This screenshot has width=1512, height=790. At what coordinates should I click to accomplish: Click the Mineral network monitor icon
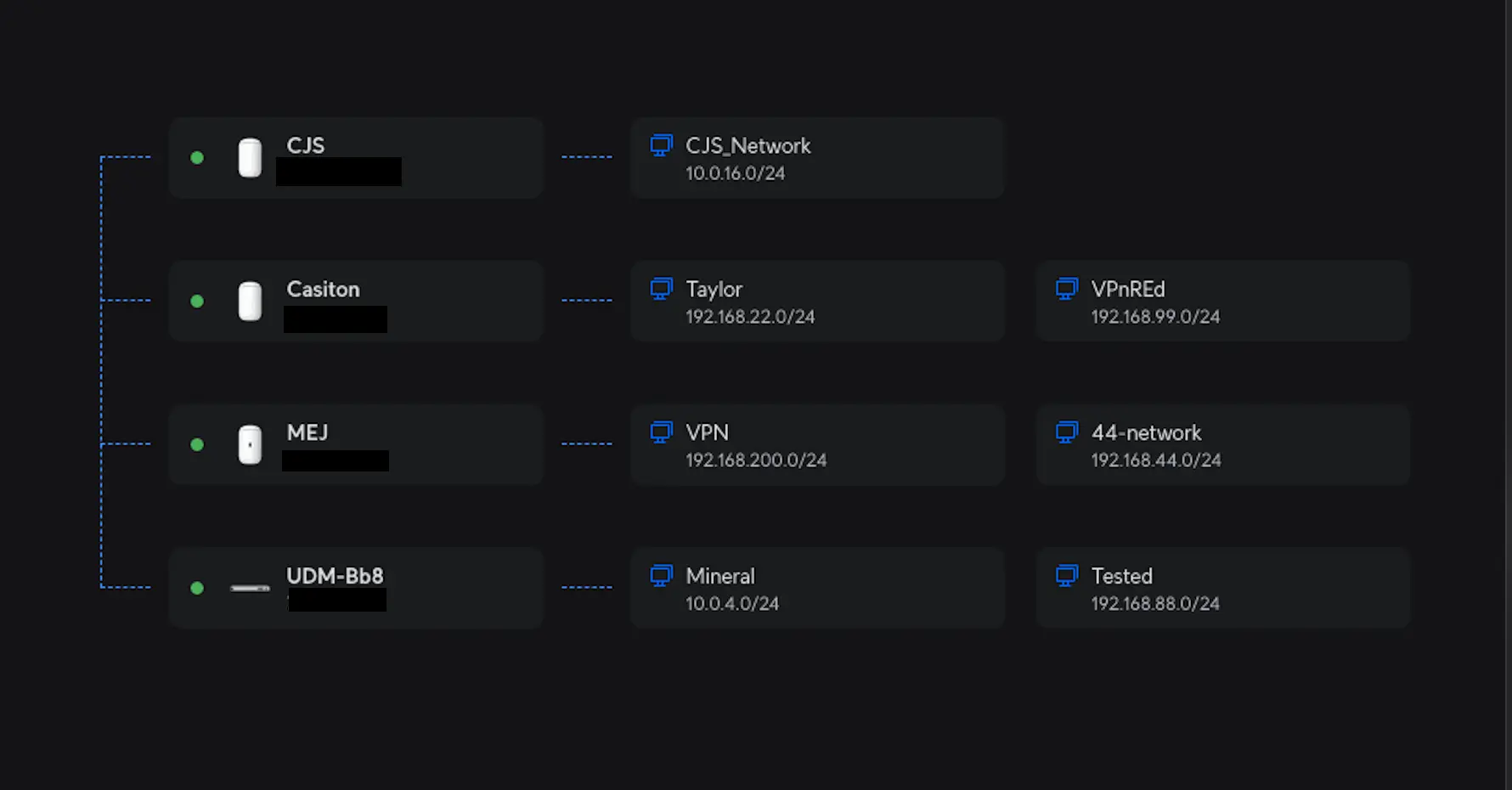click(x=661, y=576)
